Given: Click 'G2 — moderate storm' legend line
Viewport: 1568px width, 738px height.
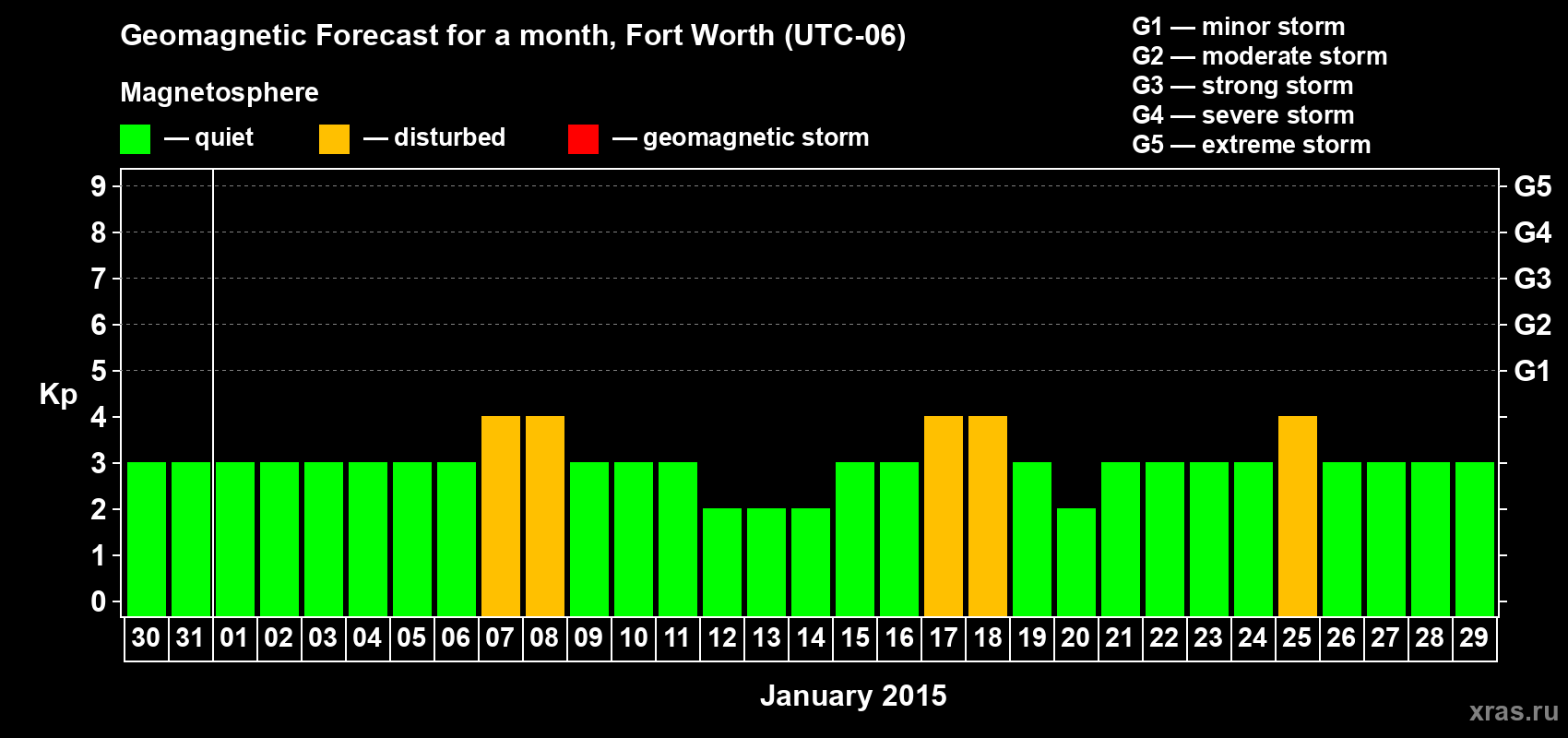Looking at the screenshot, I should tap(1259, 56).
